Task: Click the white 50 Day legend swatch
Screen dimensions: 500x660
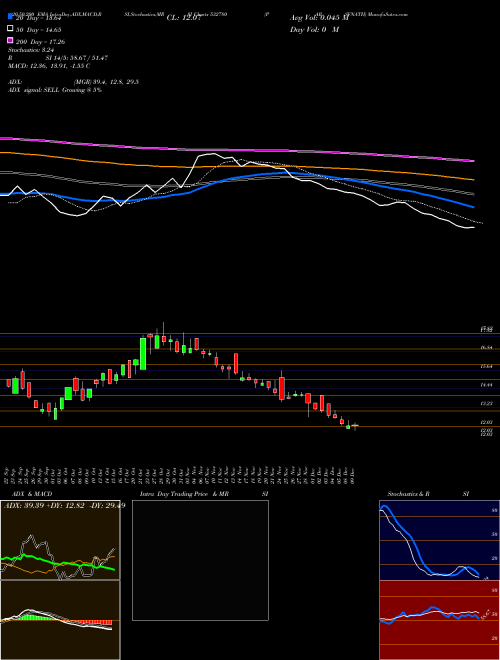Action: tap(10, 29)
